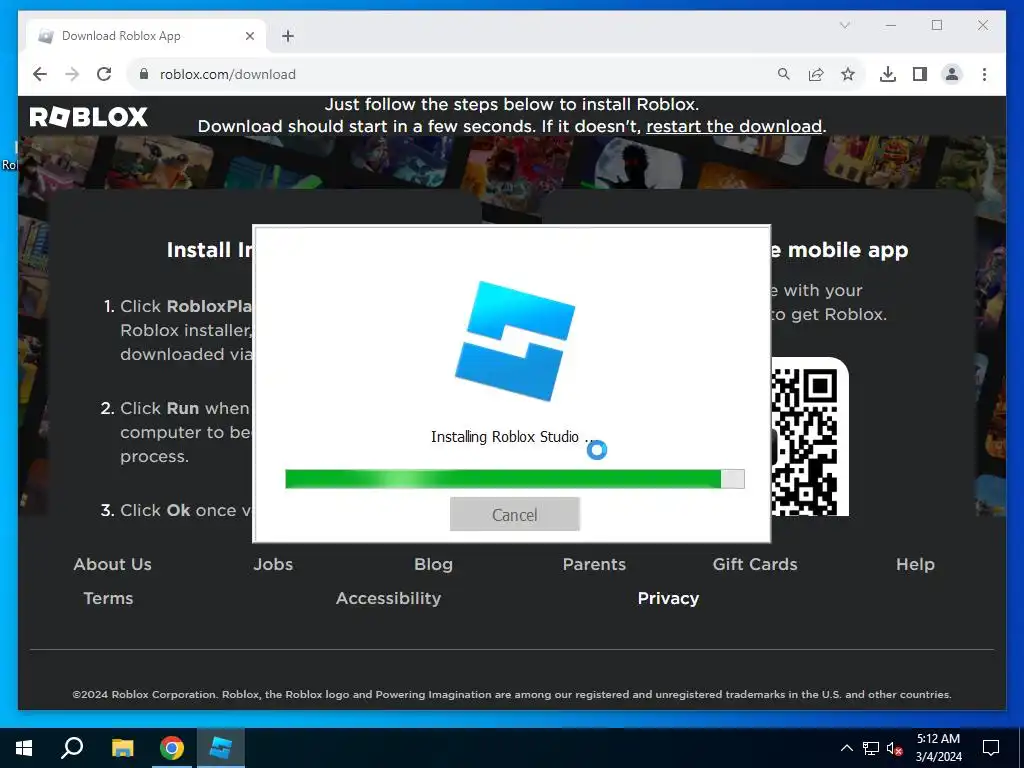Click the share page icon
Screen dimensions: 1024x768
816,74
